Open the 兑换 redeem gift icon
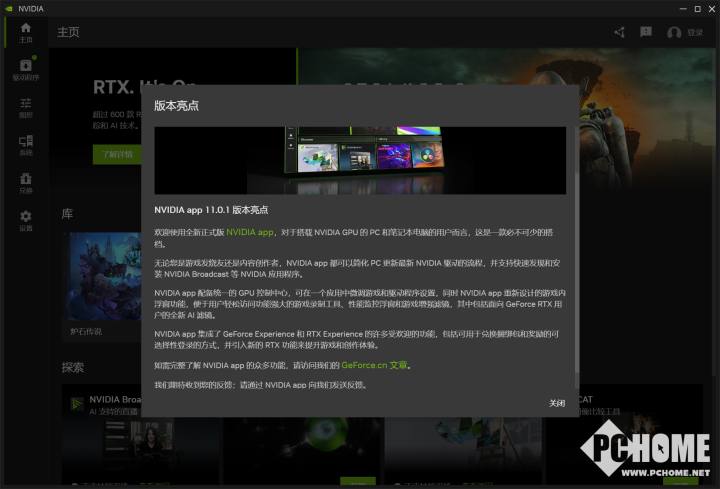This screenshot has width=720, height=489. (26, 183)
